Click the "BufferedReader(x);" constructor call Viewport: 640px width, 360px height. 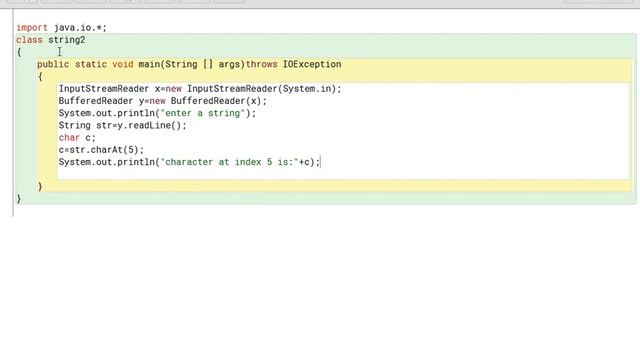tap(219, 101)
